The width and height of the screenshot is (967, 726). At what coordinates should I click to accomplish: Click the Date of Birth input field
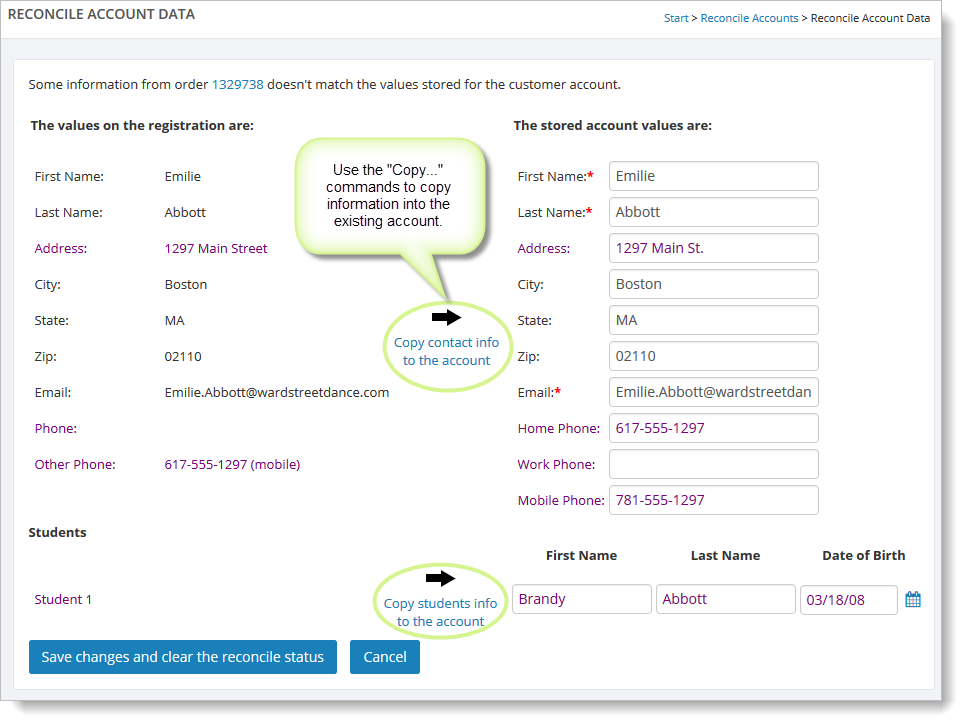click(848, 600)
